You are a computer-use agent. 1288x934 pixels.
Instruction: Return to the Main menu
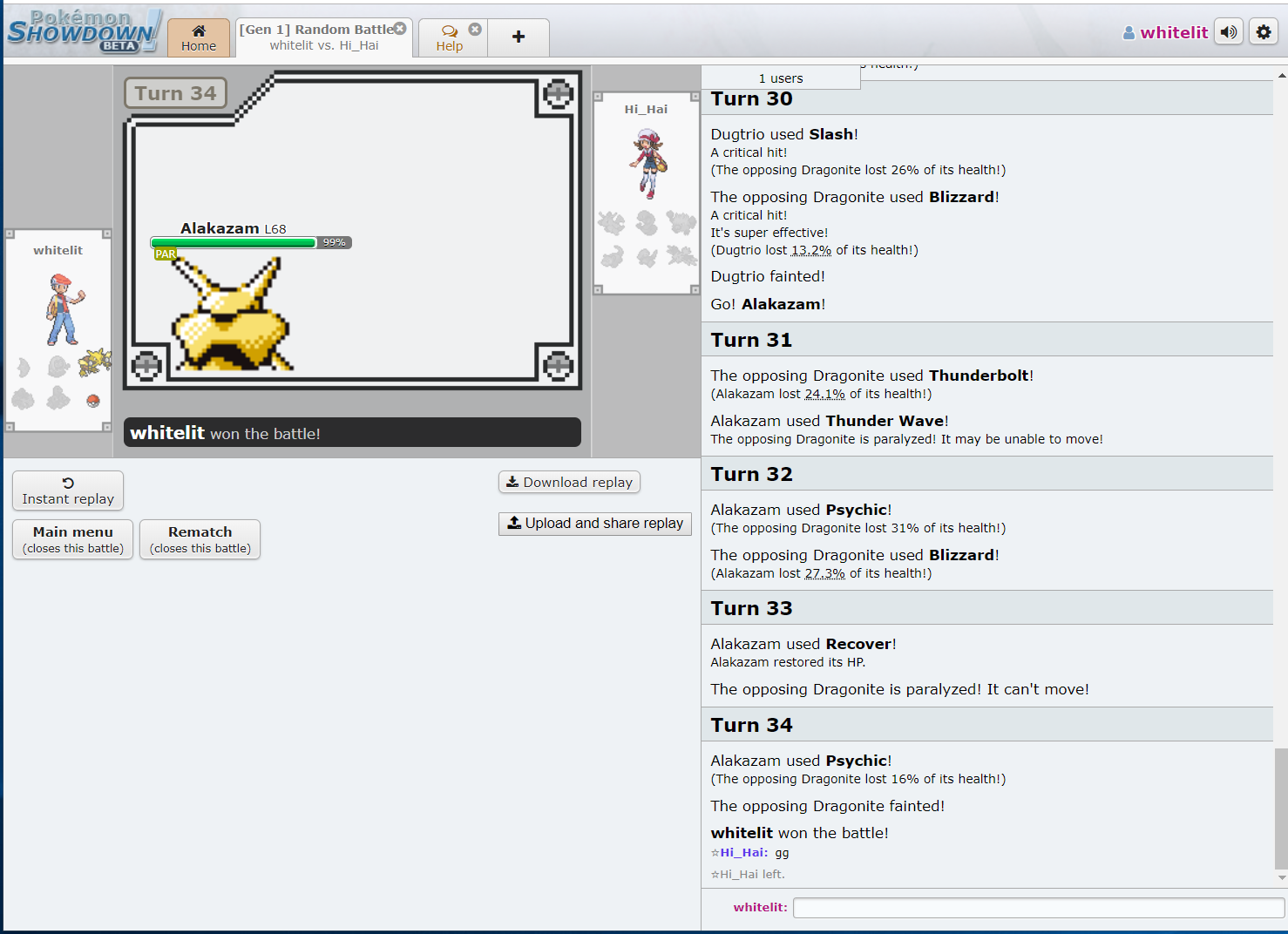pyautogui.click(x=73, y=539)
